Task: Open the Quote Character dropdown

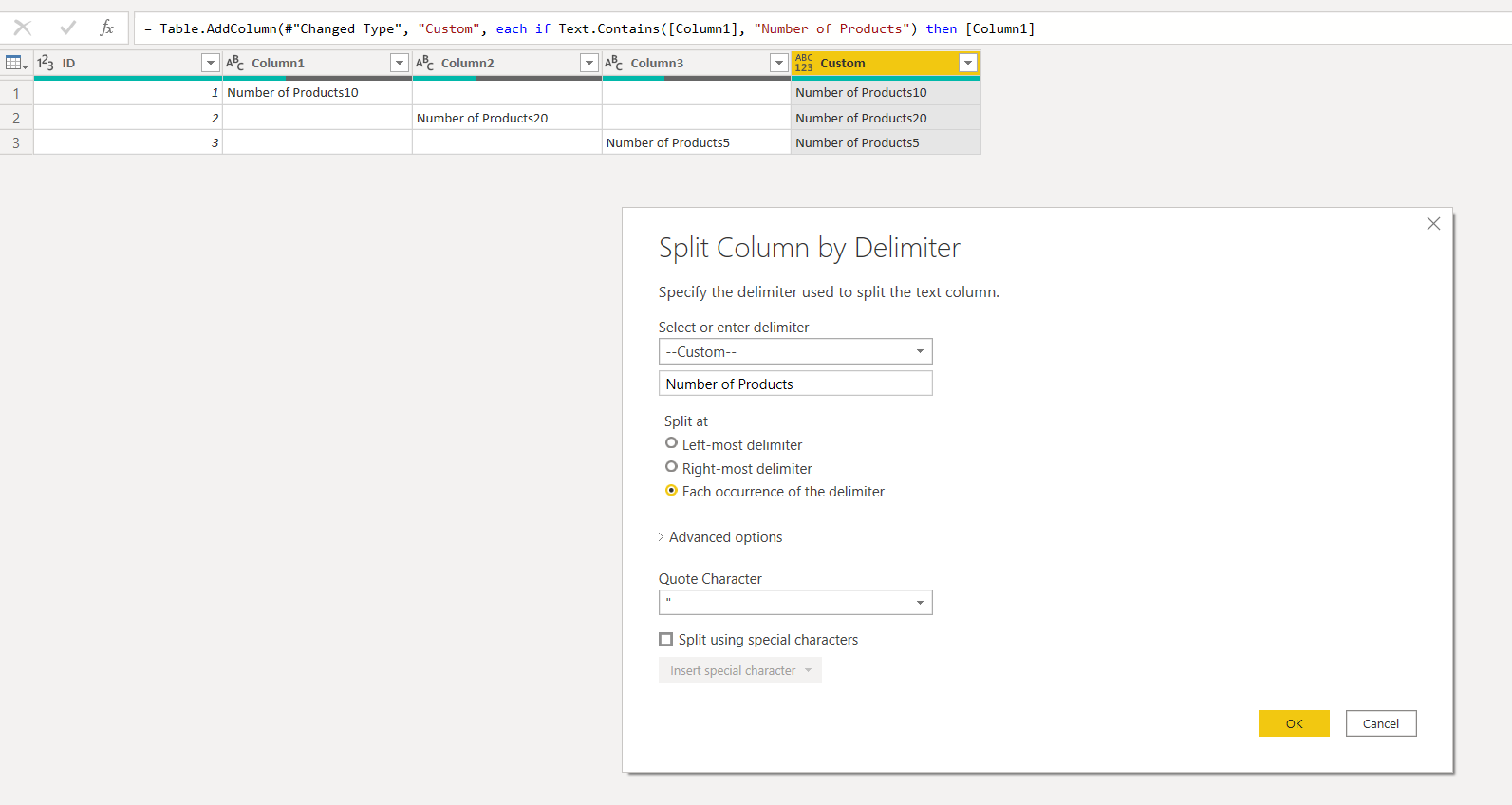Action: pyautogui.click(x=795, y=603)
